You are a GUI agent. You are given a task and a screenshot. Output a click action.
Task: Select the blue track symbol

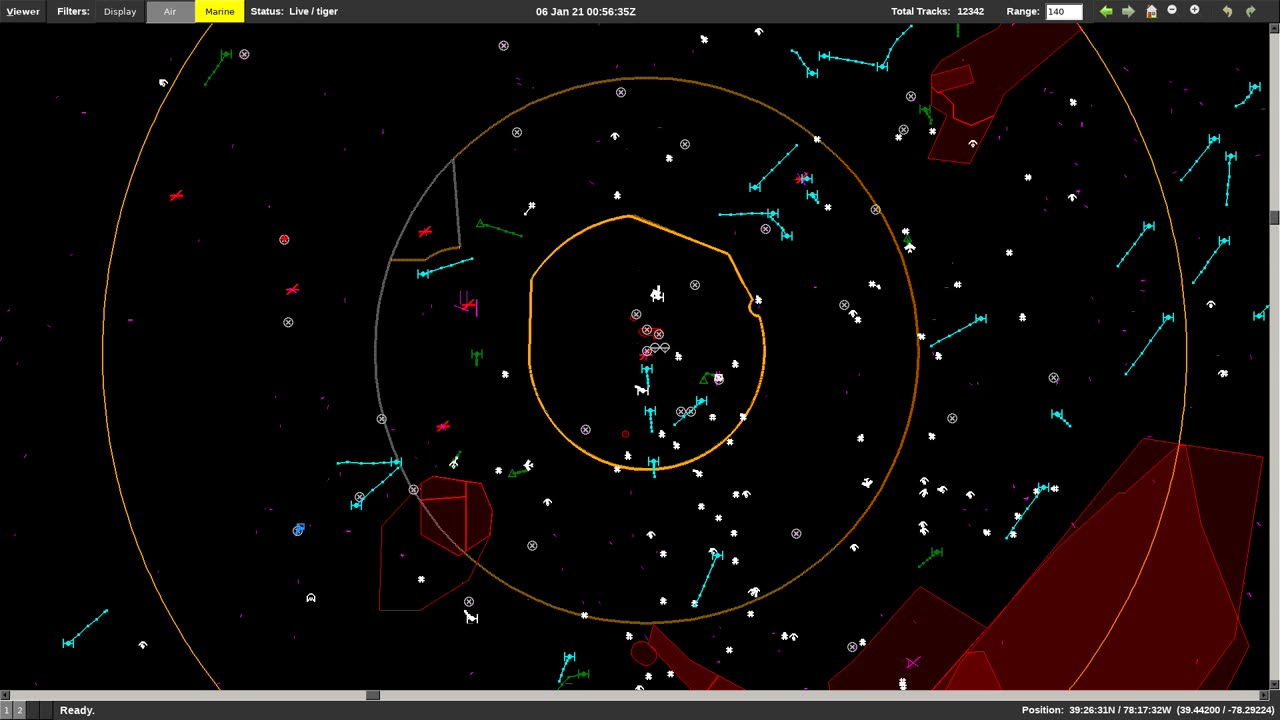tap(298, 529)
